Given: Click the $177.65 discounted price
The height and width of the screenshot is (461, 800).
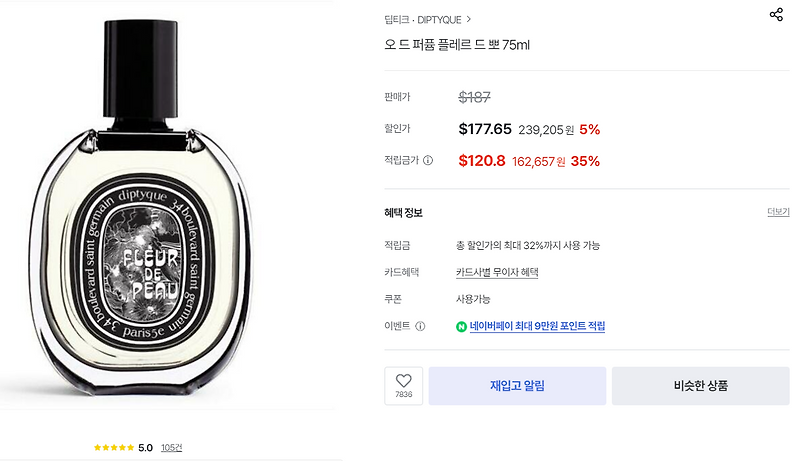Looking at the screenshot, I should pos(485,129).
